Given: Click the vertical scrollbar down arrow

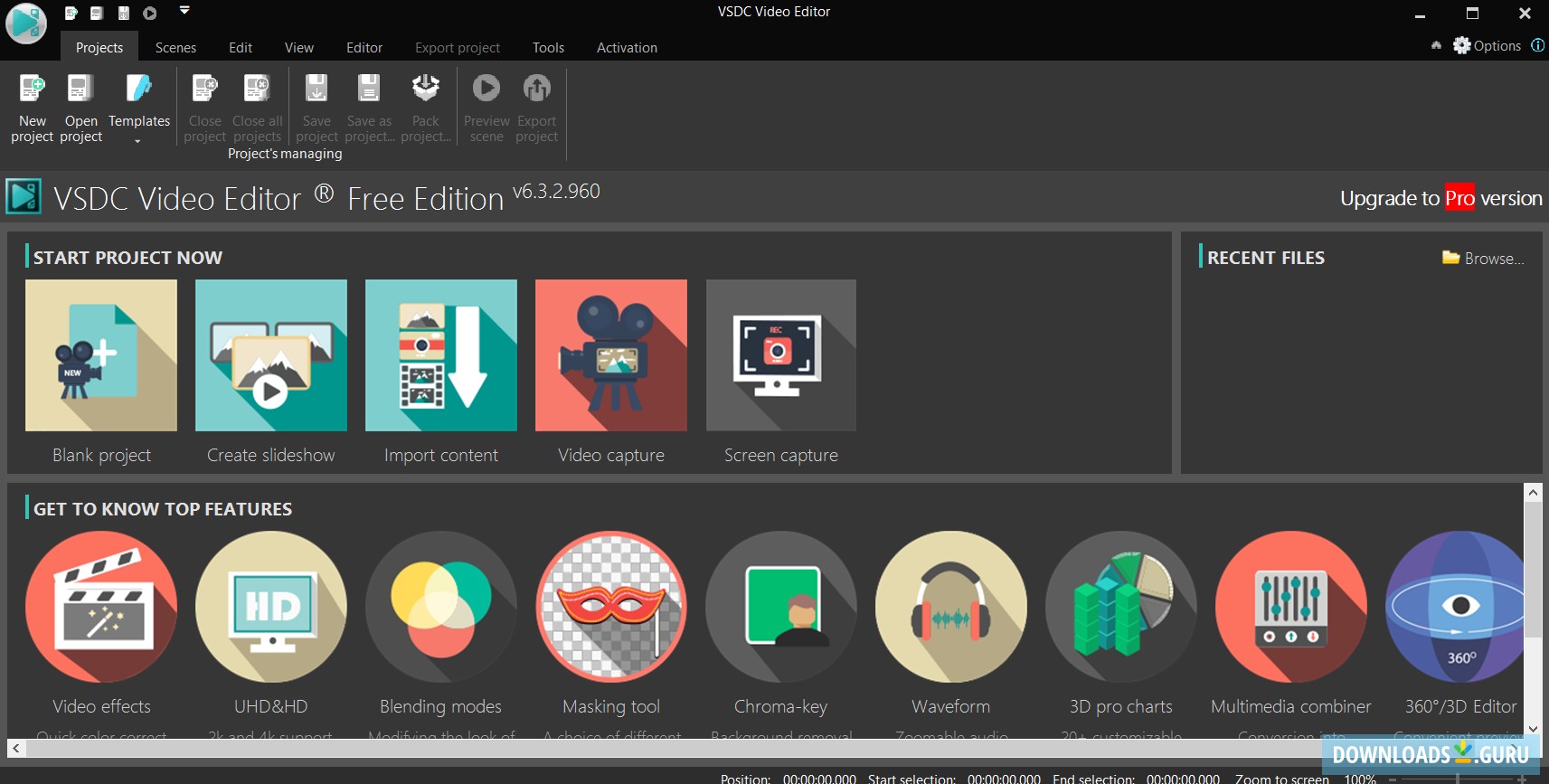Looking at the screenshot, I should pyautogui.click(x=1533, y=728).
